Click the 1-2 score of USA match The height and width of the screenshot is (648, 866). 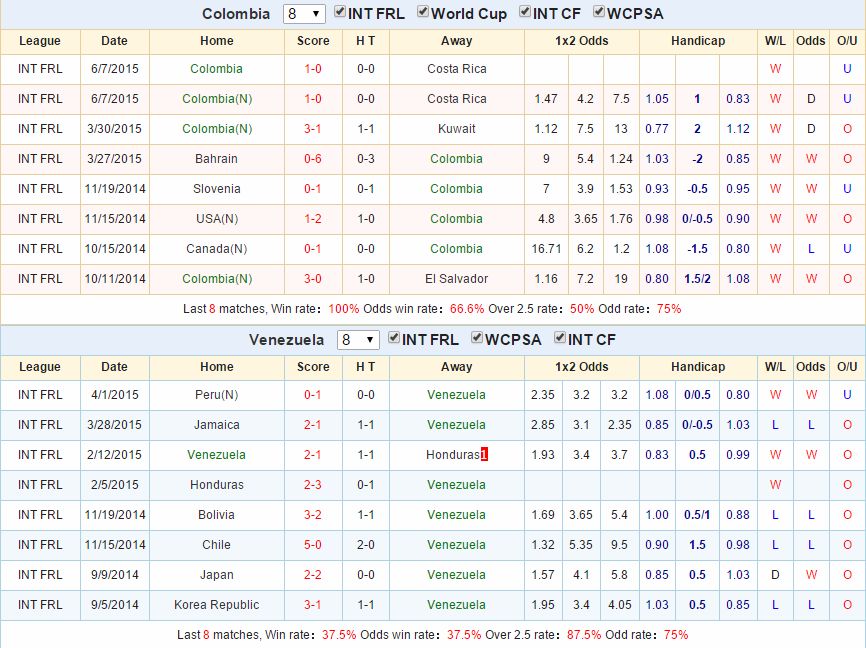(x=313, y=219)
